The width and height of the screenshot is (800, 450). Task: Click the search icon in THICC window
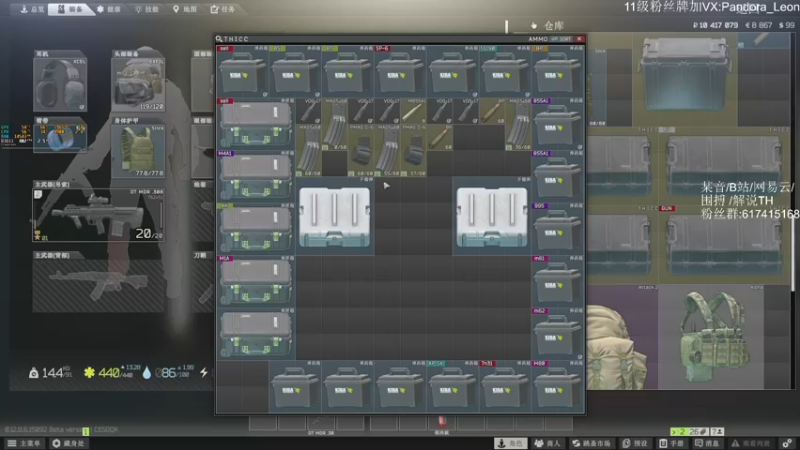(219, 39)
